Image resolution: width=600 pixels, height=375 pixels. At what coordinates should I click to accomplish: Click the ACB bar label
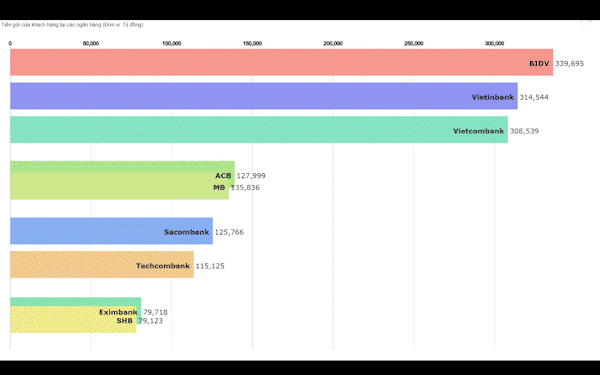pyautogui.click(x=223, y=176)
